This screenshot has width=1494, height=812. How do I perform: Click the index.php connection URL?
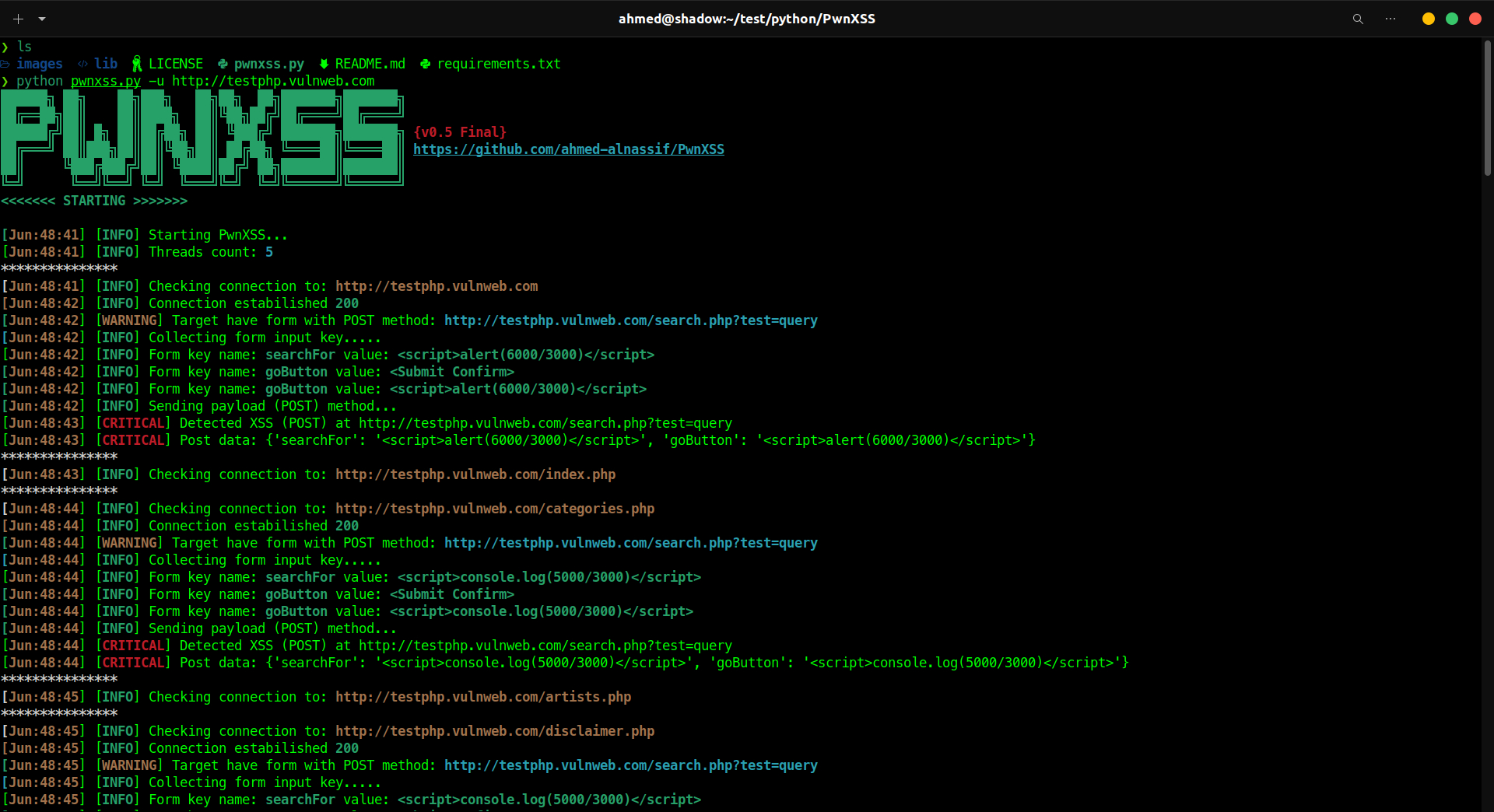tap(475, 474)
